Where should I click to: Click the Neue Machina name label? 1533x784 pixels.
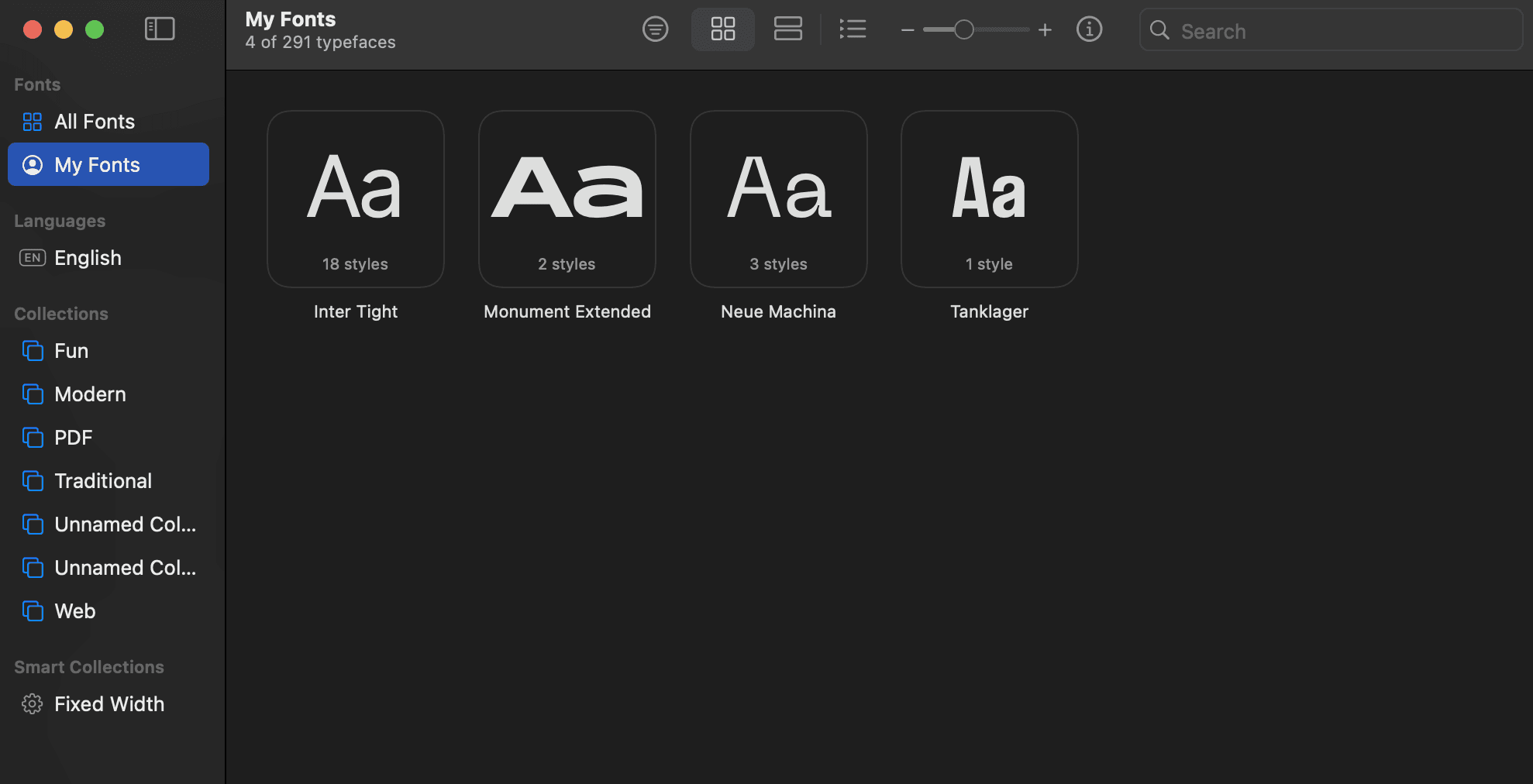779,311
